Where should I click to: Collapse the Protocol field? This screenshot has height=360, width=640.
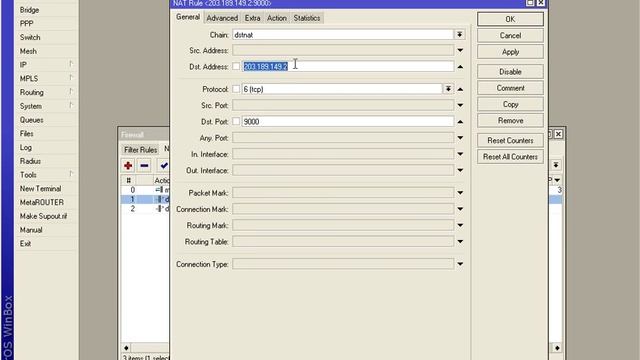coord(460,89)
